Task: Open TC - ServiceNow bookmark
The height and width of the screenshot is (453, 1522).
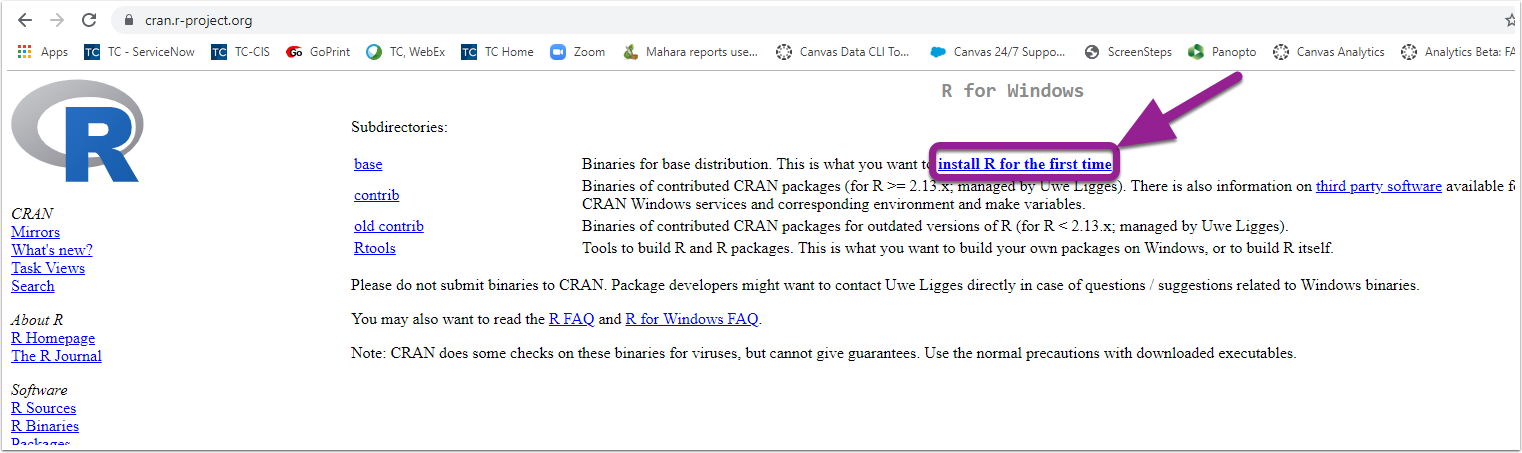Action: coord(140,52)
